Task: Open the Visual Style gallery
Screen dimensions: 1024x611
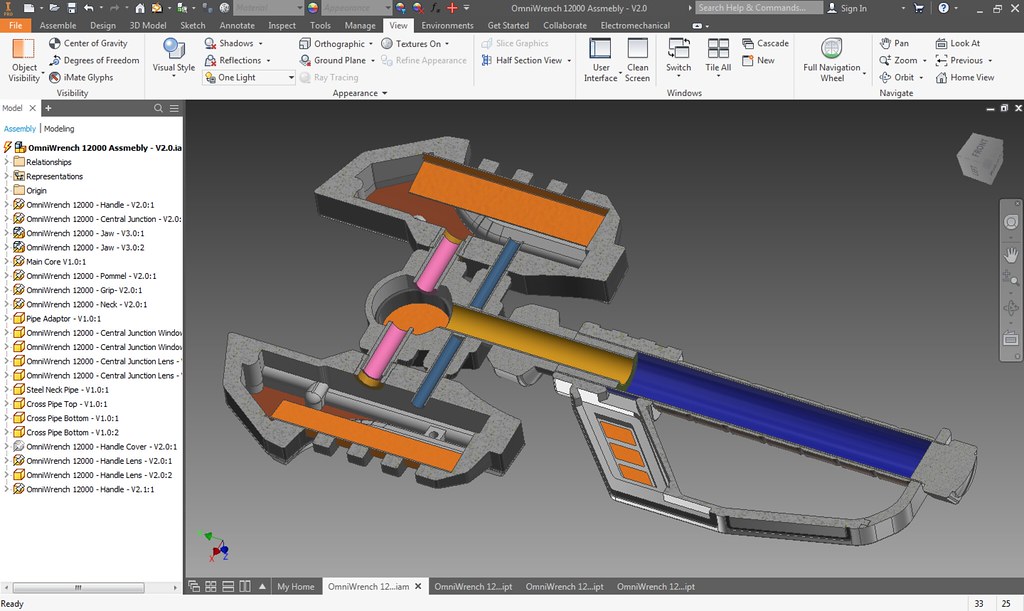Action: pyautogui.click(x=173, y=57)
